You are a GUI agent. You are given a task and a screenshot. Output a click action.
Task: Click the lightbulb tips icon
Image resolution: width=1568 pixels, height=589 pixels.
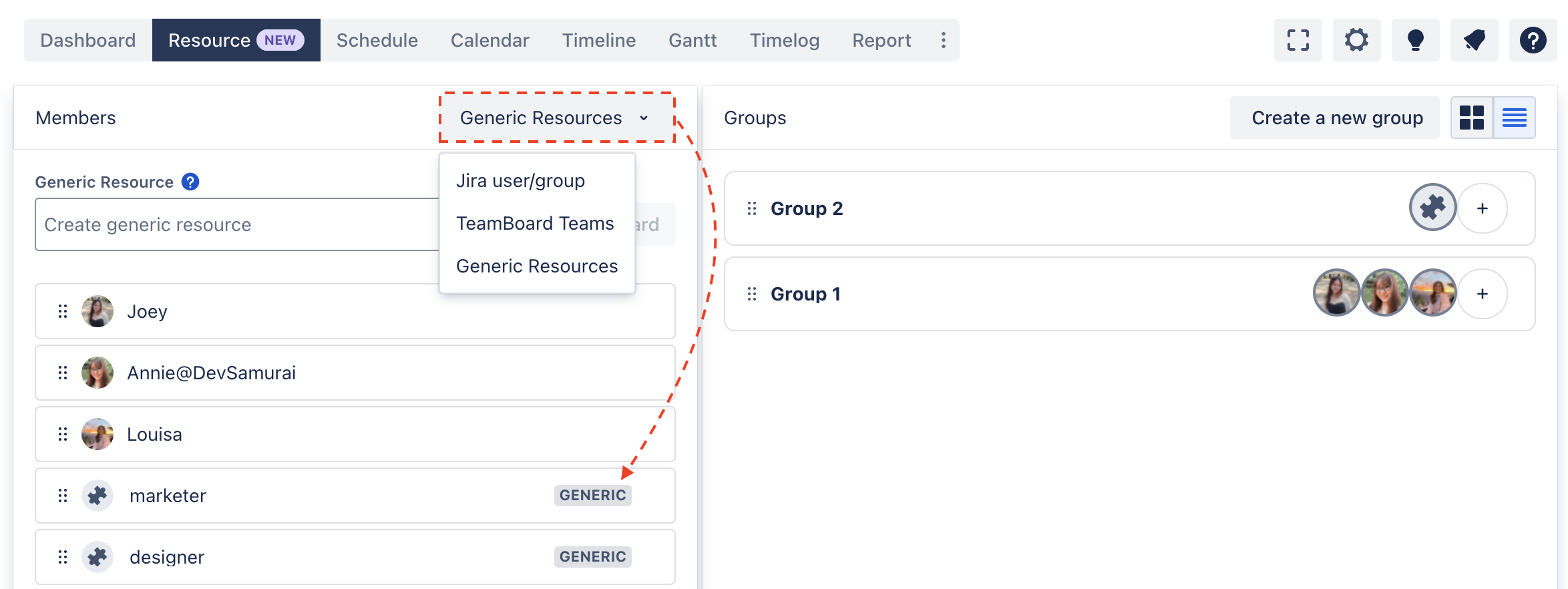tap(1415, 40)
